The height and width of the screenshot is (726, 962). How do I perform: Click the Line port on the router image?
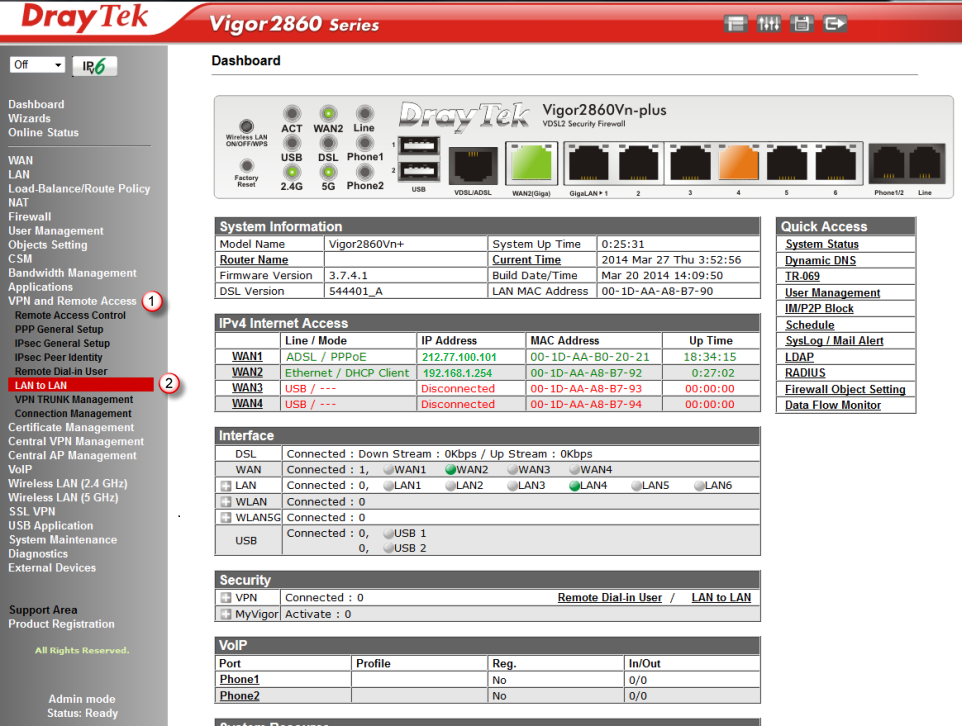click(925, 164)
